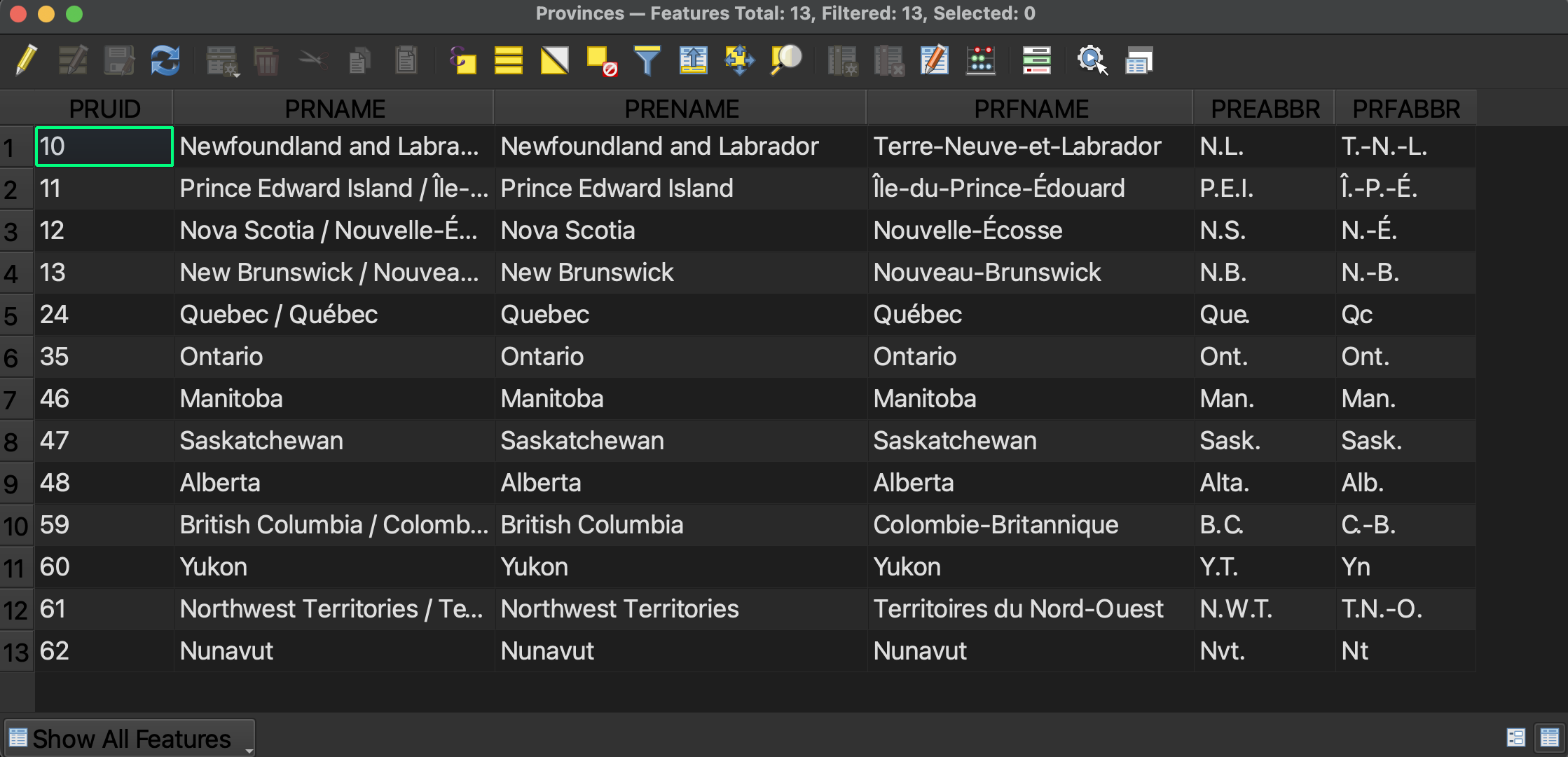Sort by the PRENAME column header
Viewport: 1568px width, 757px height.
coord(681,109)
